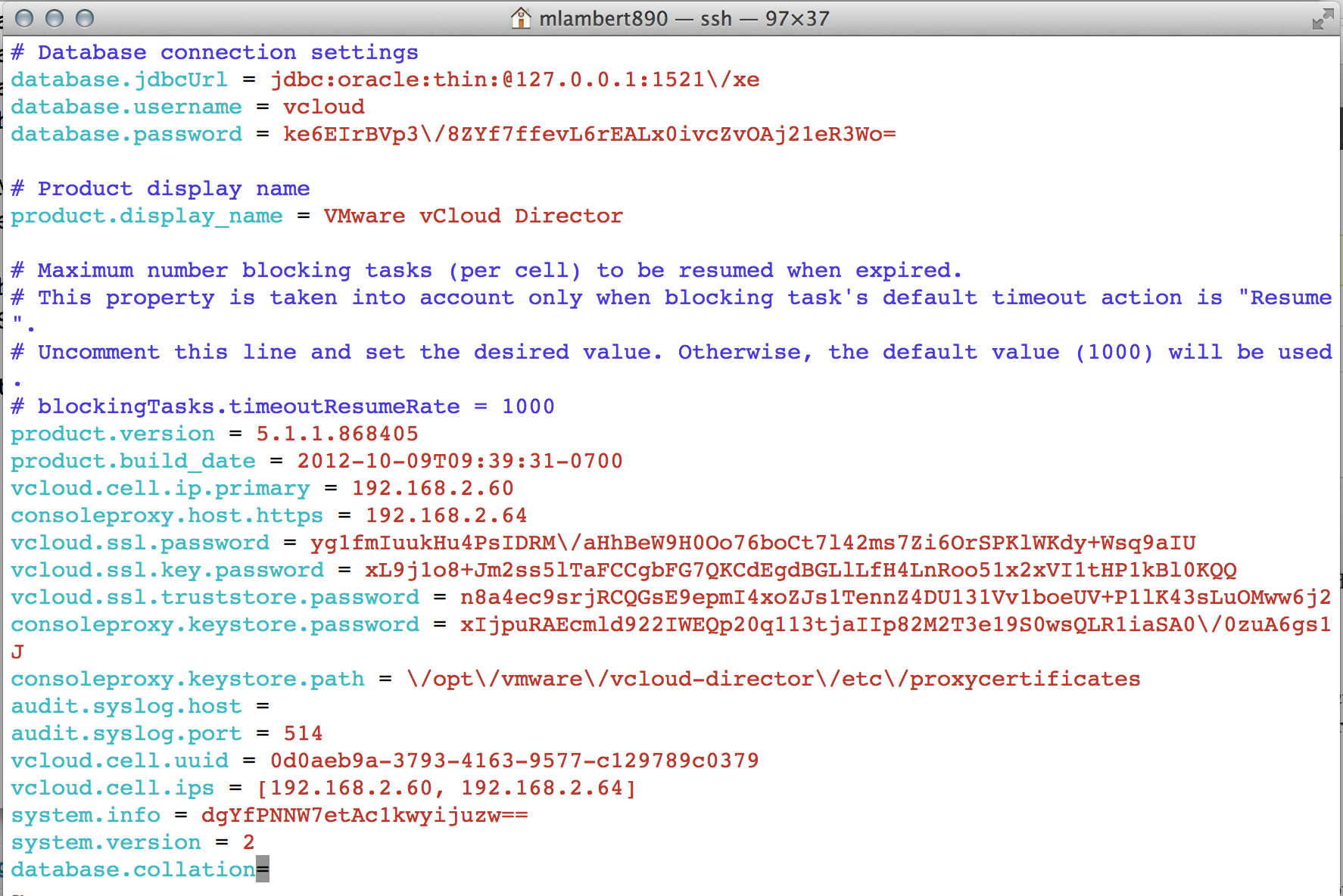1343x896 pixels.
Task: Click the product.version value 5.1.1.868405
Action: point(337,434)
